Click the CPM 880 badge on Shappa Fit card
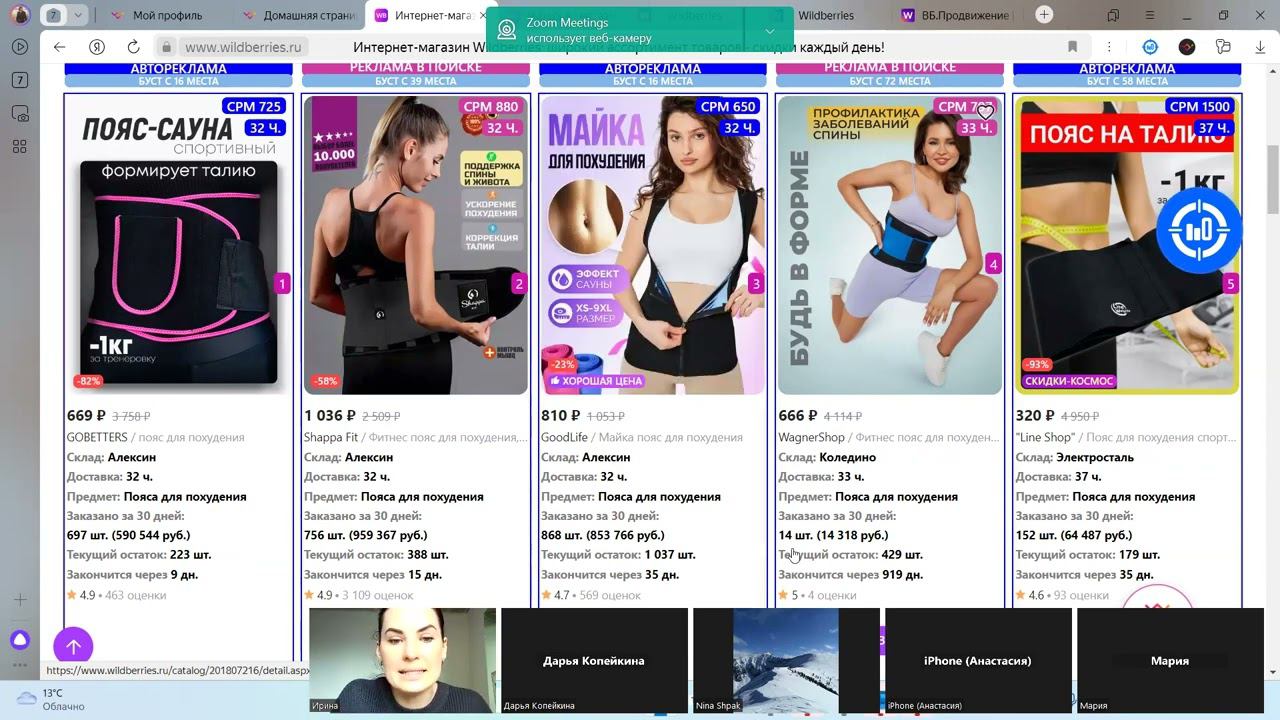Viewport: 1280px width, 720px height. (491, 107)
